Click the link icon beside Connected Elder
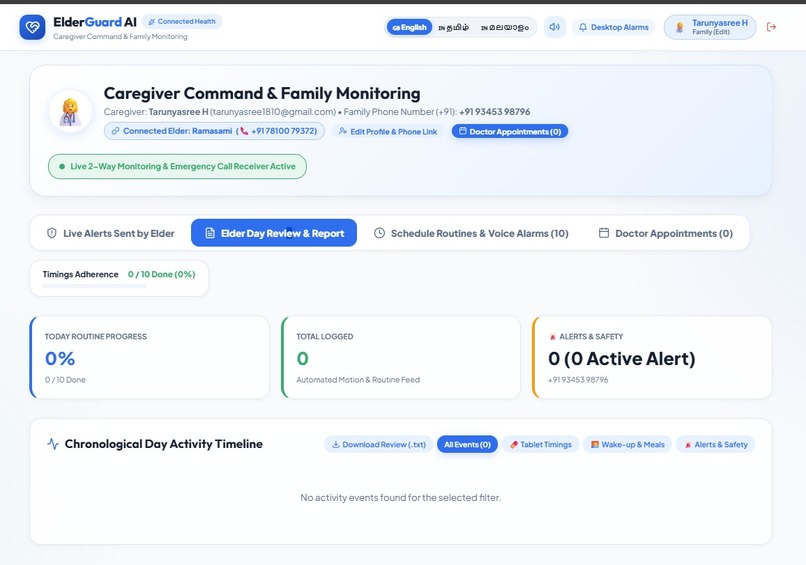 click(116, 131)
